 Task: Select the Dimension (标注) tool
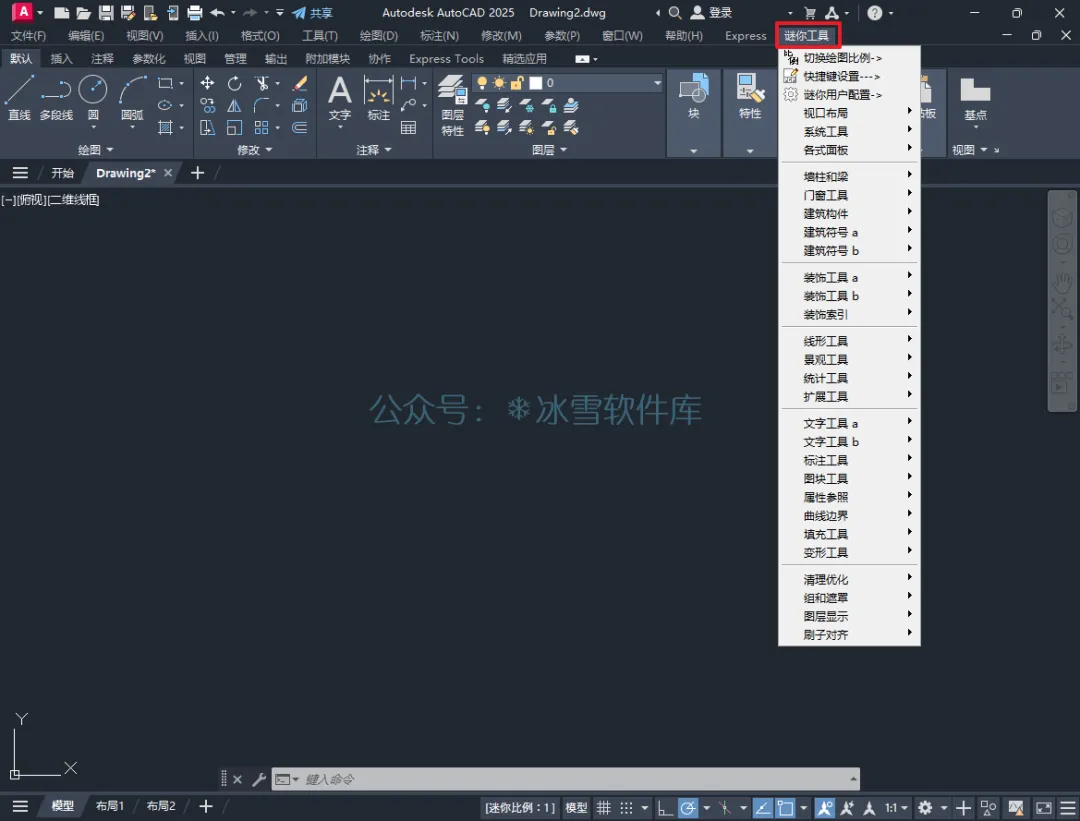(378, 98)
